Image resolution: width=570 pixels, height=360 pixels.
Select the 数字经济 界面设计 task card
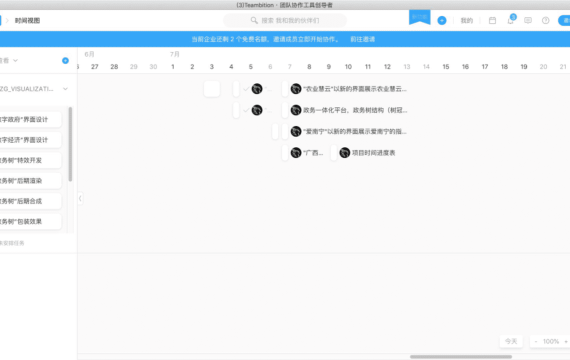tap(30, 140)
